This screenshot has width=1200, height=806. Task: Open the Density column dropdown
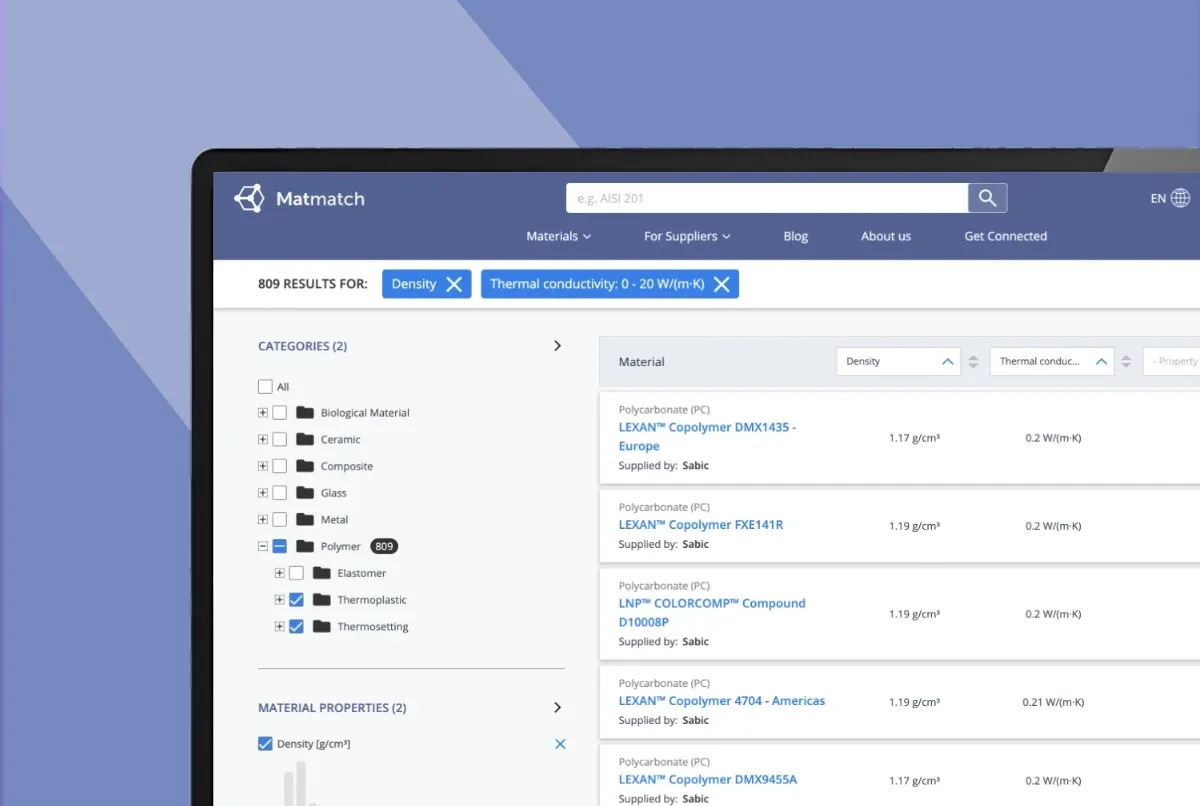[x=898, y=361]
